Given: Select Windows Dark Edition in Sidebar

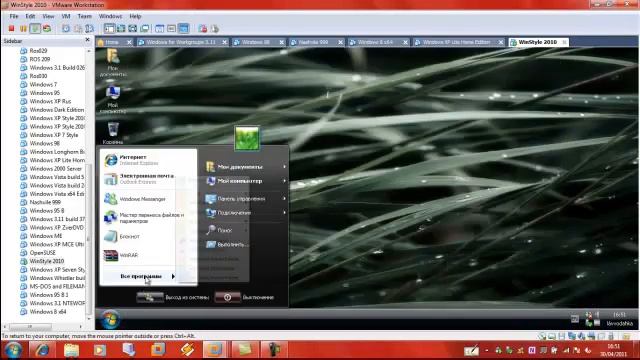Looking at the screenshot, I should coord(56,110).
